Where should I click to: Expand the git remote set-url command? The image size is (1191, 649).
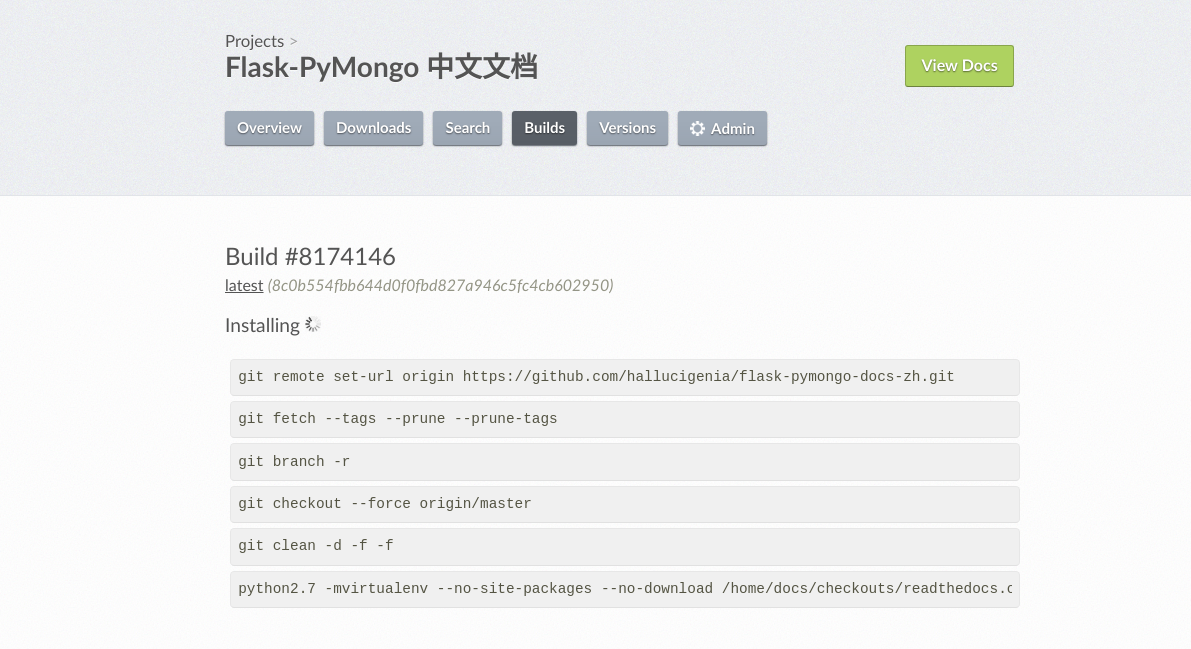click(x=624, y=377)
